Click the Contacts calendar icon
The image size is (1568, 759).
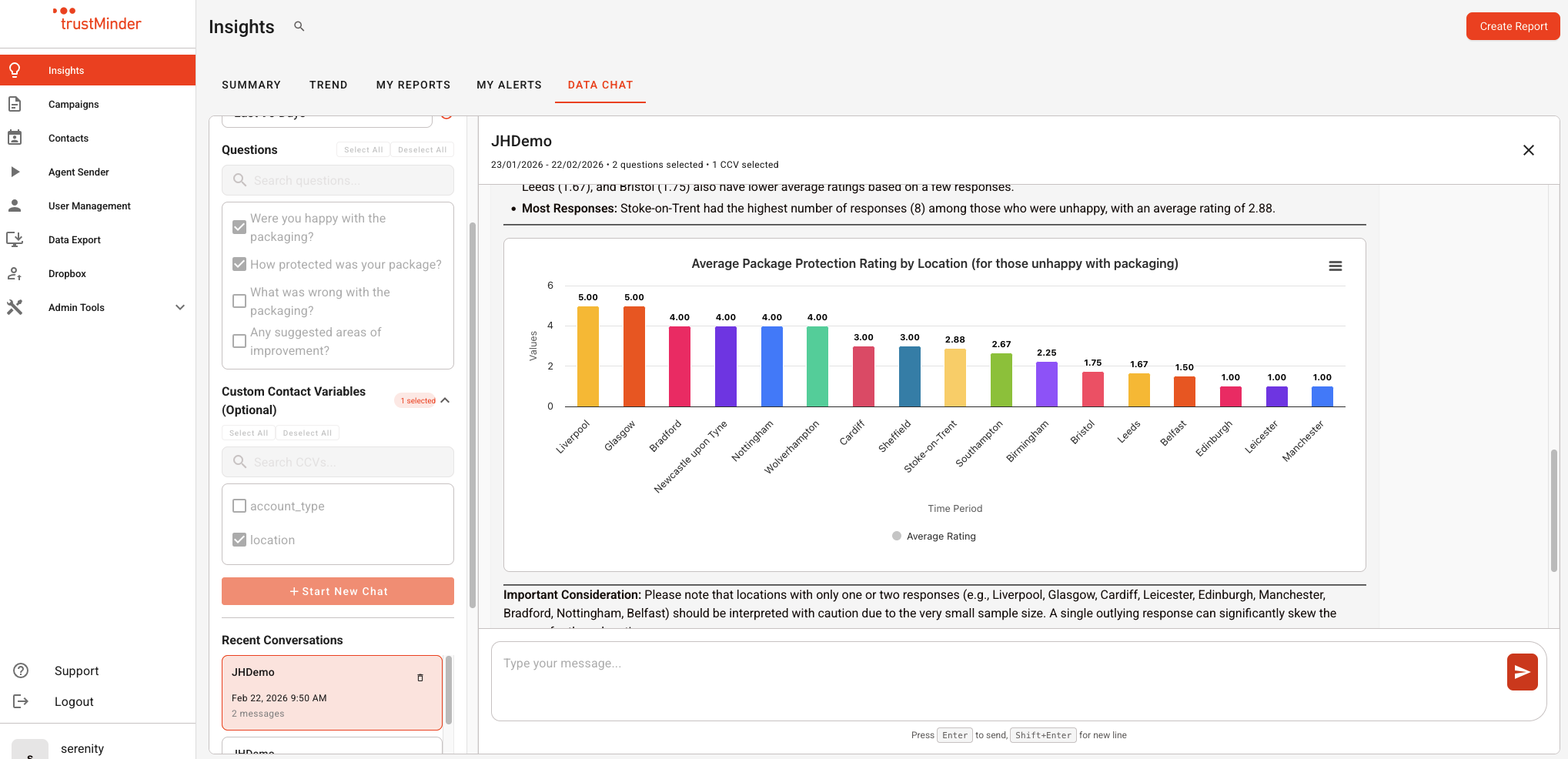tap(15, 138)
